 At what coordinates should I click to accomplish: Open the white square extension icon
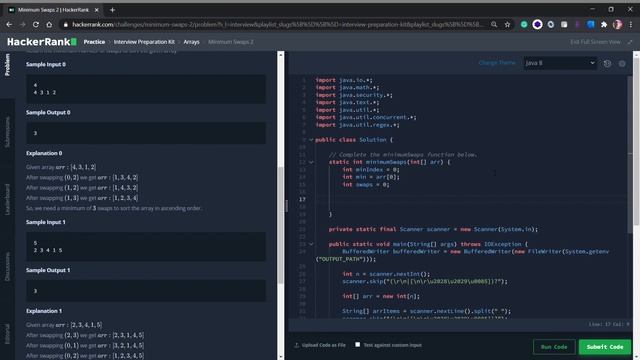(x=564, y=24)
